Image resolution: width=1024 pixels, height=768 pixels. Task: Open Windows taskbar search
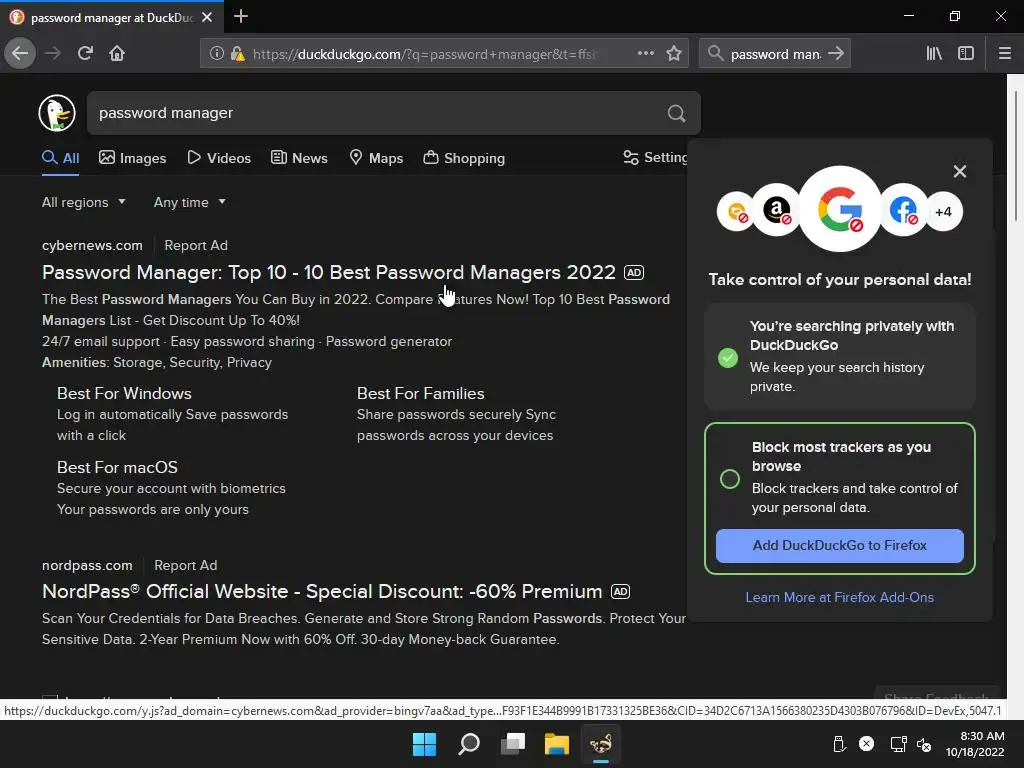tap(469, 744)
